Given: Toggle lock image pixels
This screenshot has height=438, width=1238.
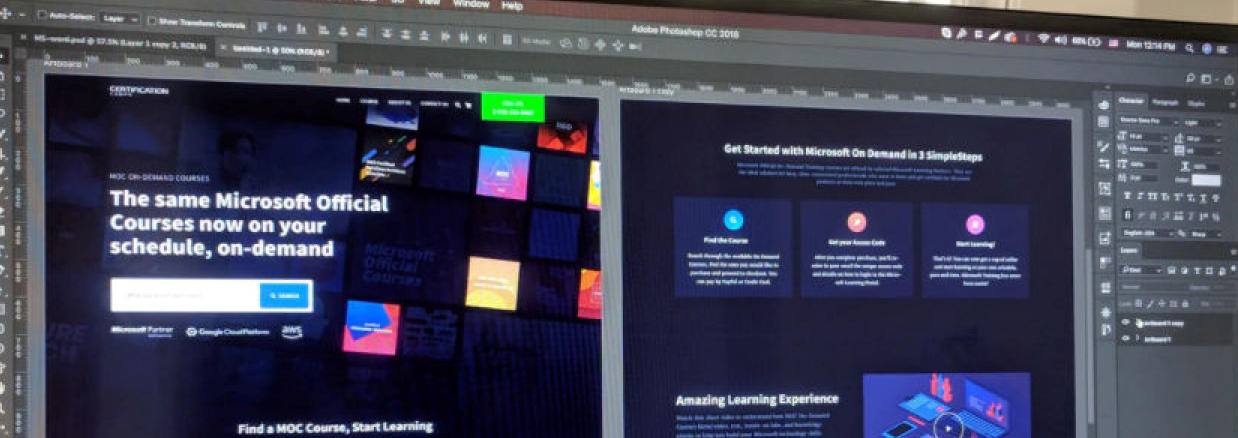Looking at the screenshot, I should point(1150,302).
